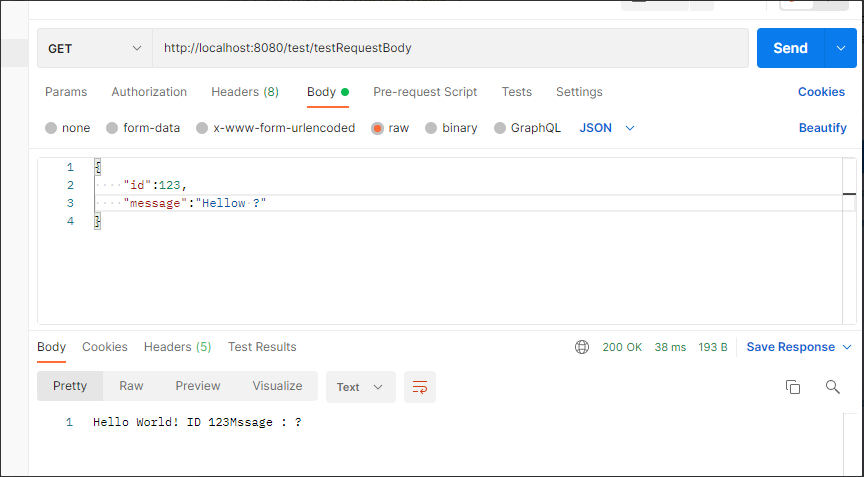Open the Authorization tab
This screenshot has width=864, height=477.
(x=149, y=92)
